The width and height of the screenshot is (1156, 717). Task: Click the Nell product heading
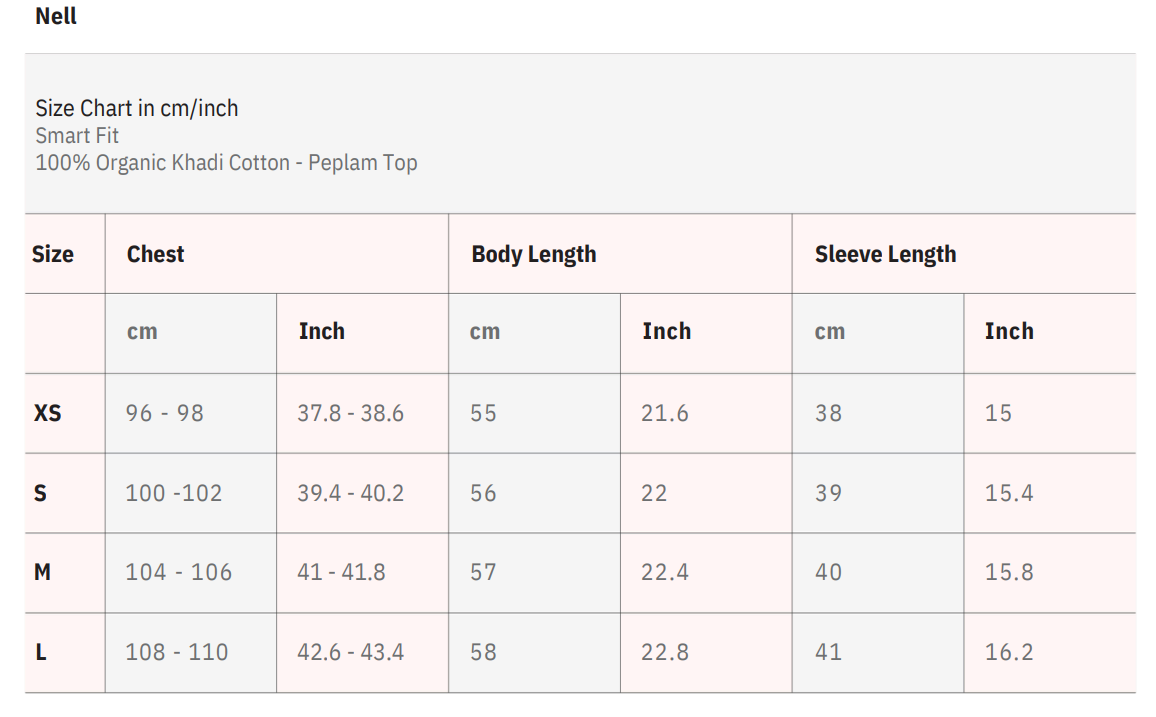tap(56, 17)
